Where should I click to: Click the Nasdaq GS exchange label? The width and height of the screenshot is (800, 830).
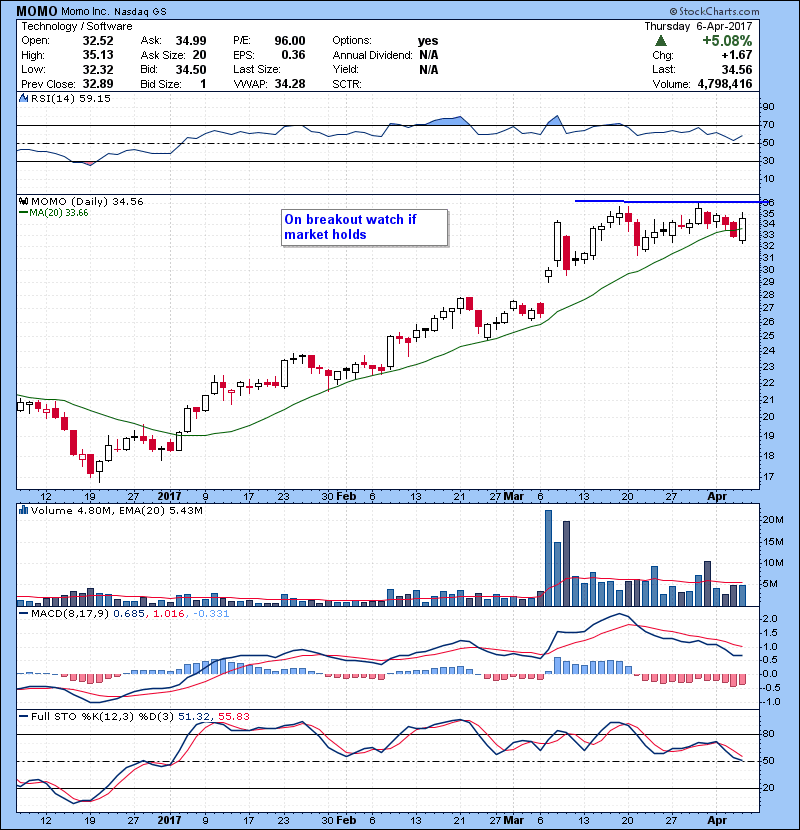pos(141,12)
